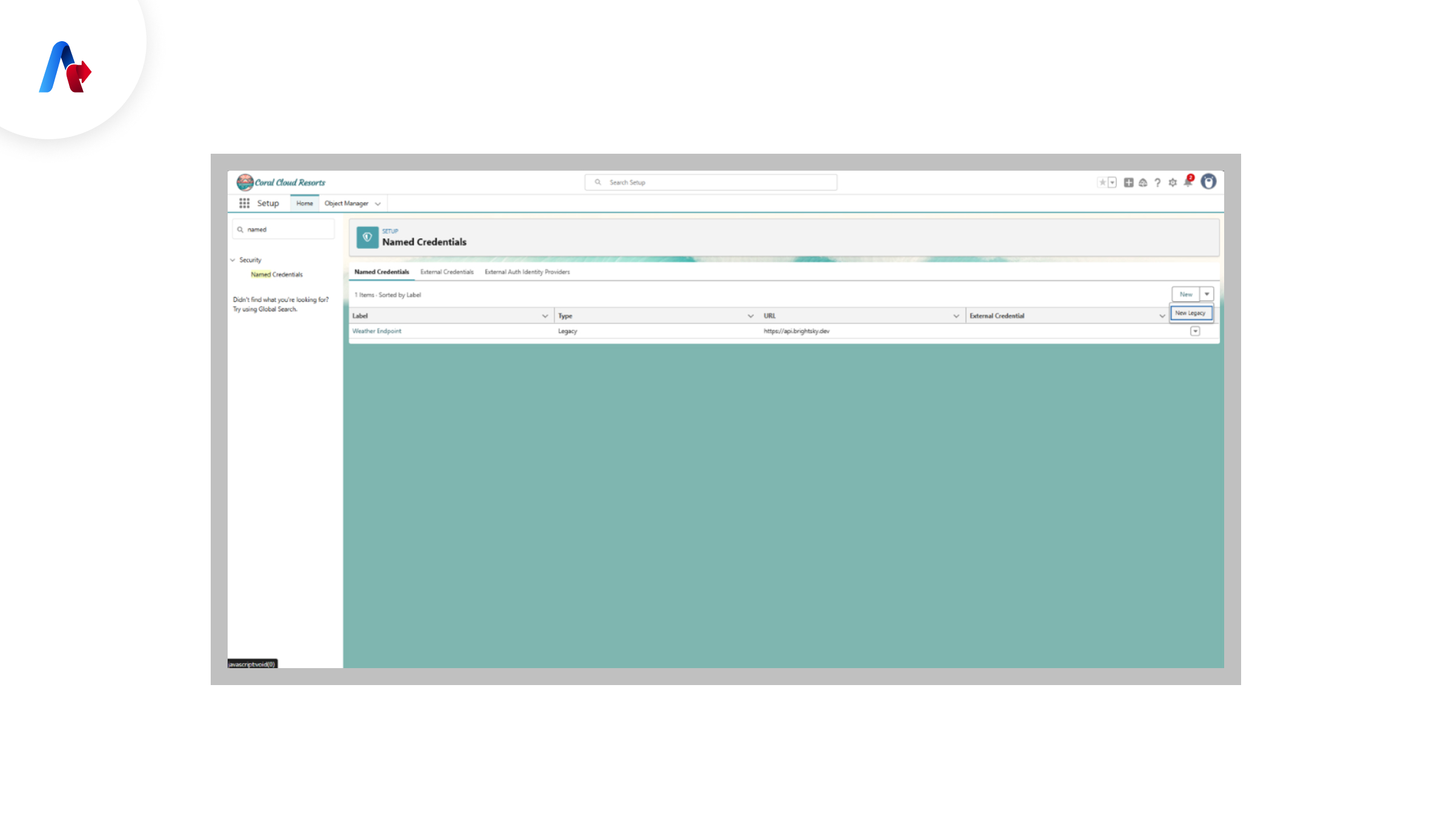Click the 'https://api.brightsky.dev' URL cell
The width and height of the screenshot is (1453, 840).
[796, 331]
